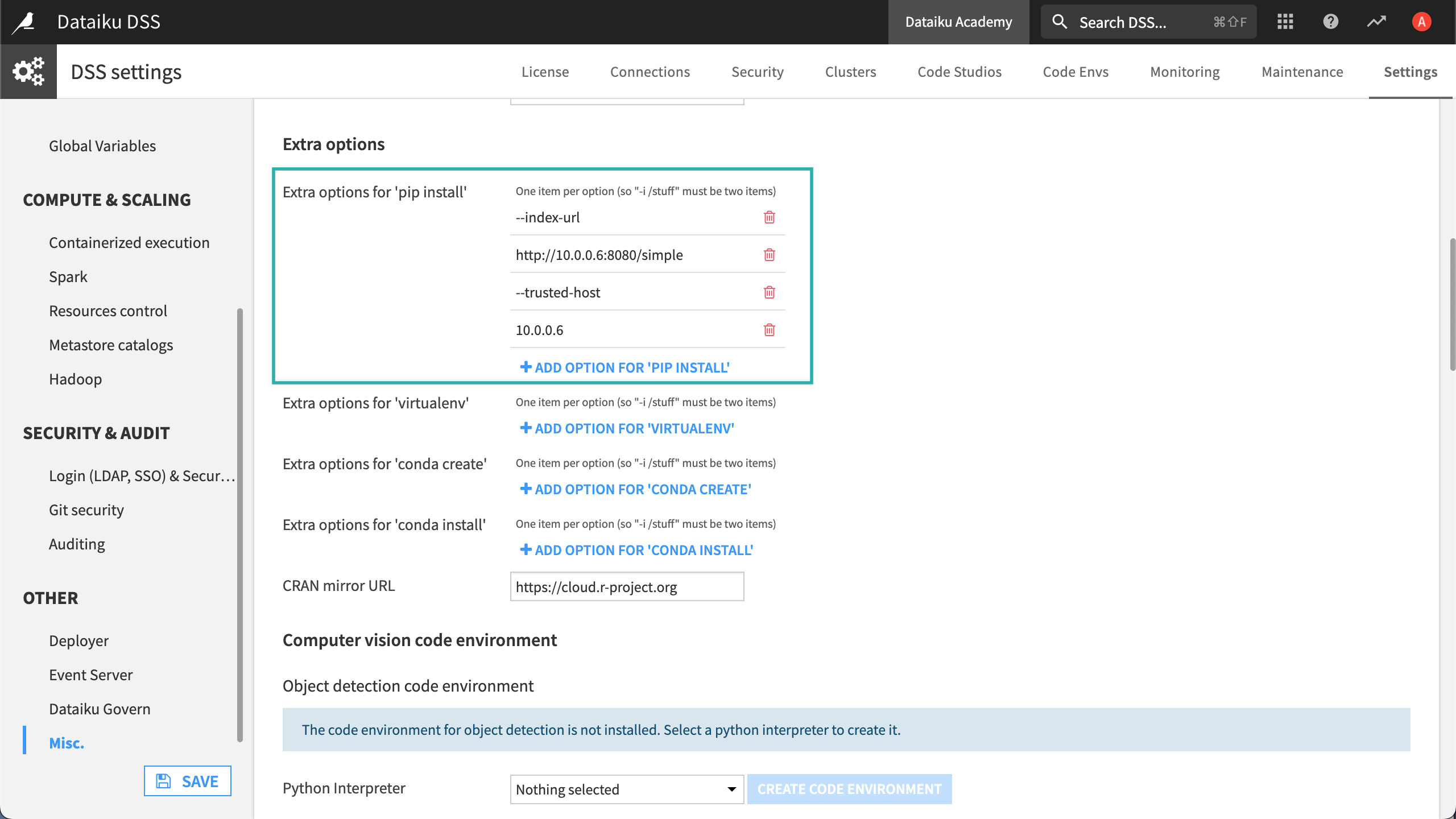Select the Clusters tab
The height and width of the screenshot is (819, 1456).
pos(850,71)
